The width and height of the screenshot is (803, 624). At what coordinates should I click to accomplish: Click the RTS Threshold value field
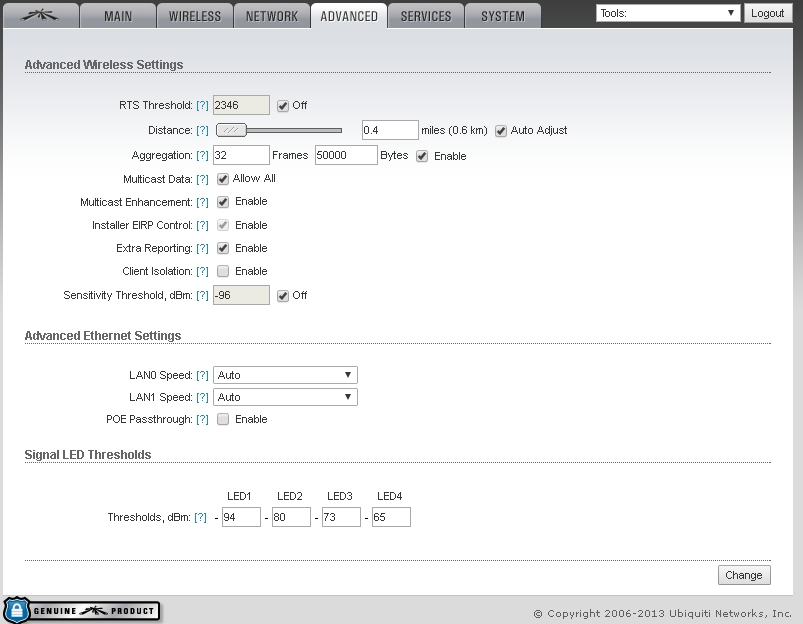click(241, 105)
